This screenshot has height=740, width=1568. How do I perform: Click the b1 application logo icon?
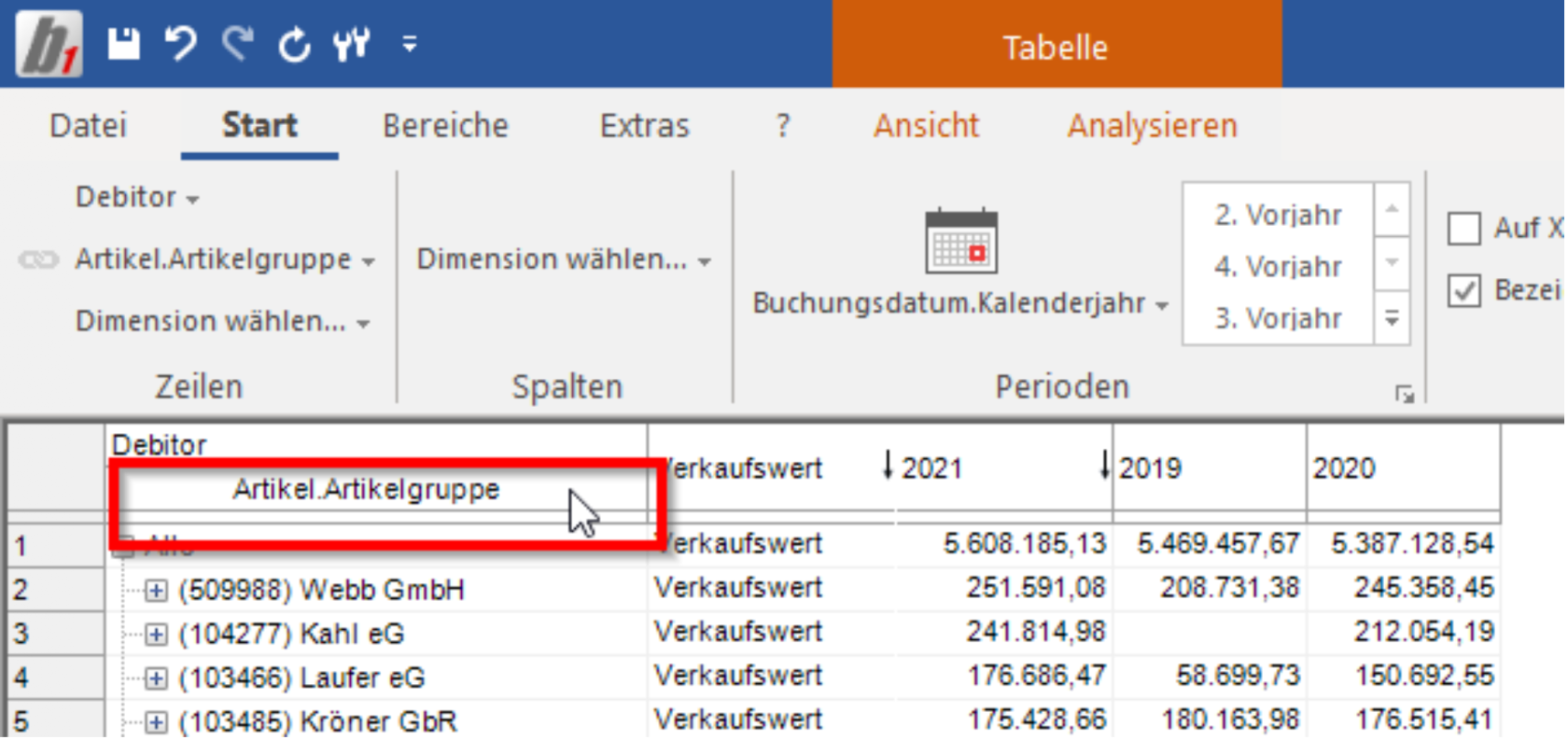[49, 43]
